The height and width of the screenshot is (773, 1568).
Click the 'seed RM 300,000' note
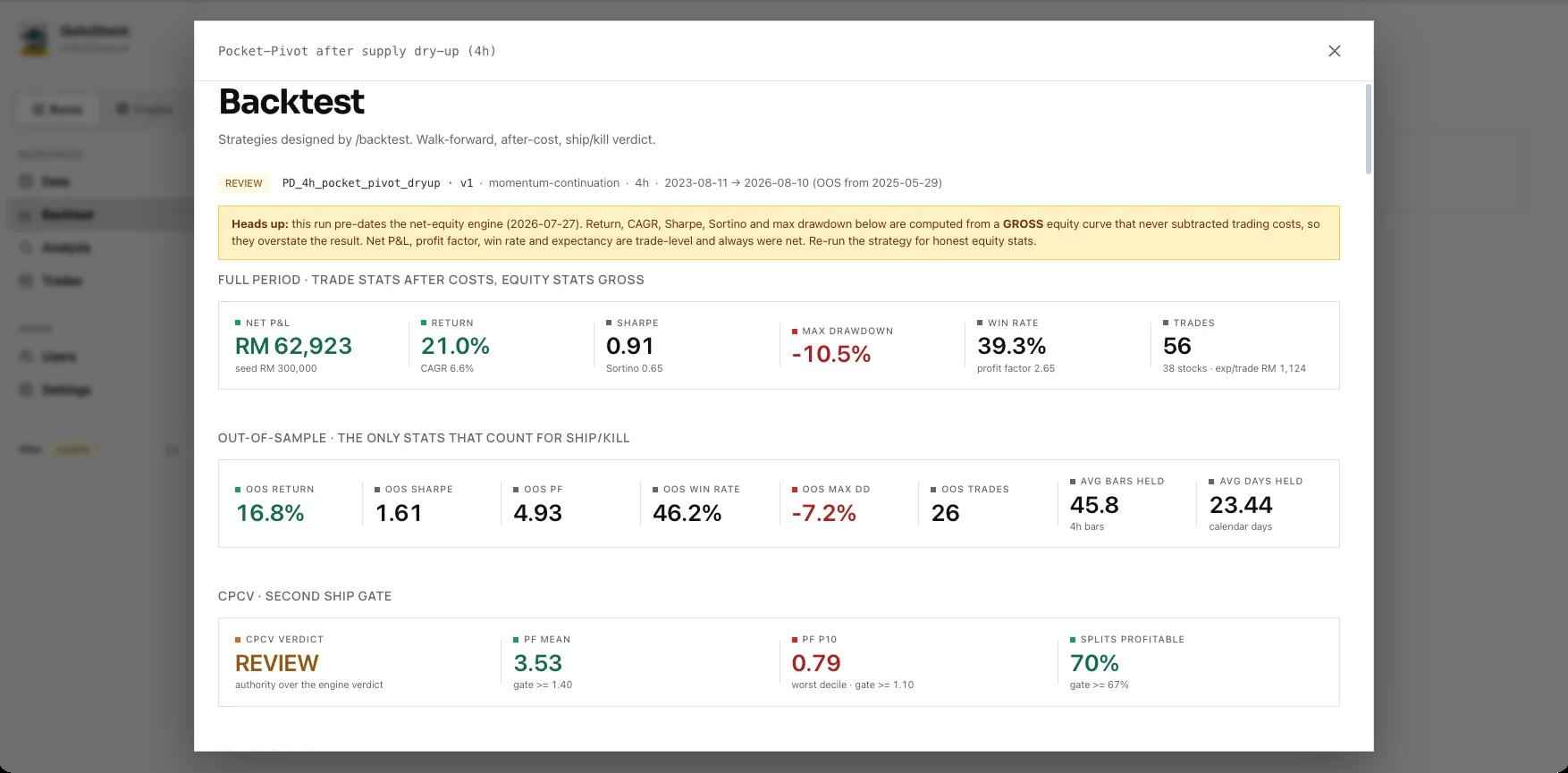pyautogui.click(x=275, y=368)
